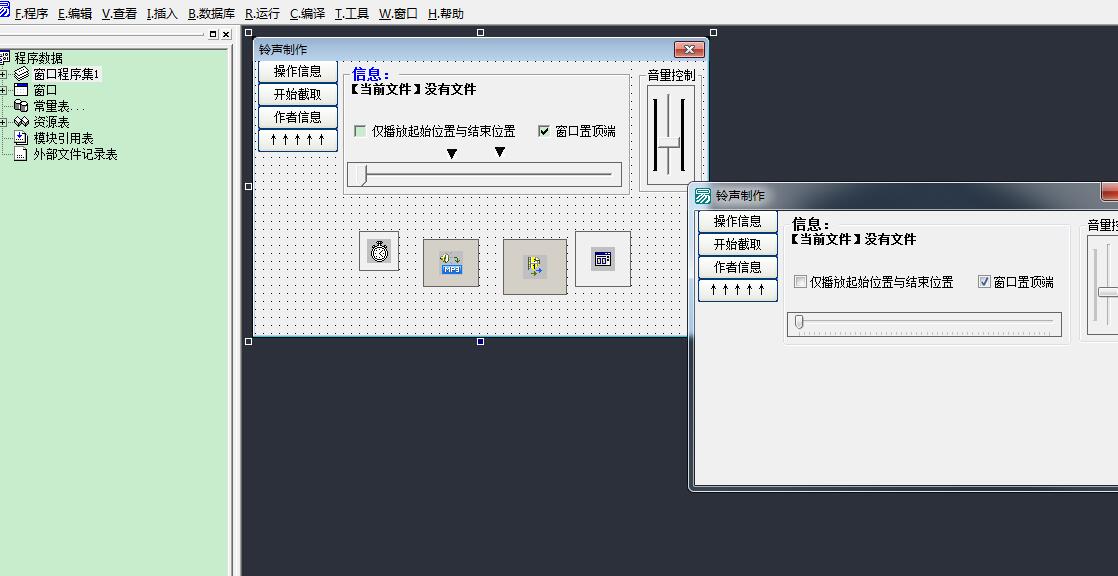This screenshot has height=576, width=1118.
Task: Expand the 窗口程序集1 tree node
Action: point(4,74)
